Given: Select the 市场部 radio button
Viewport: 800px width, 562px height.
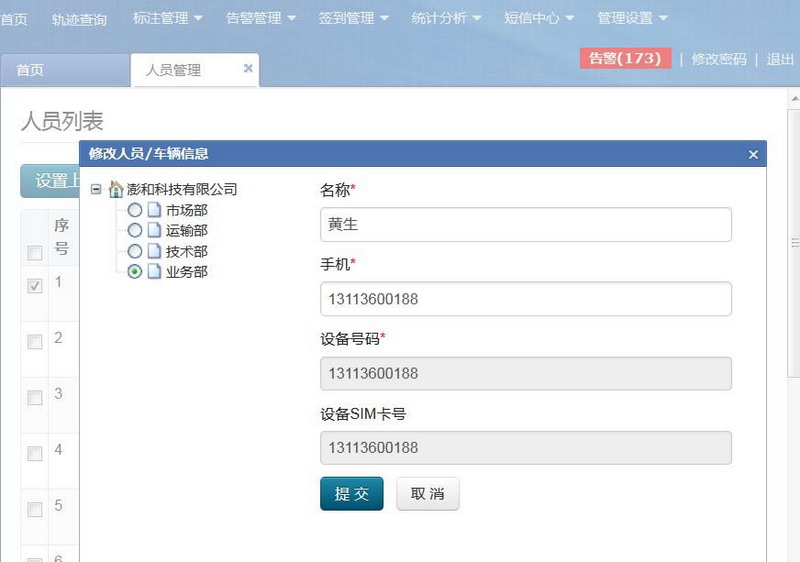Looking at the screenshot, I should 135,210.
